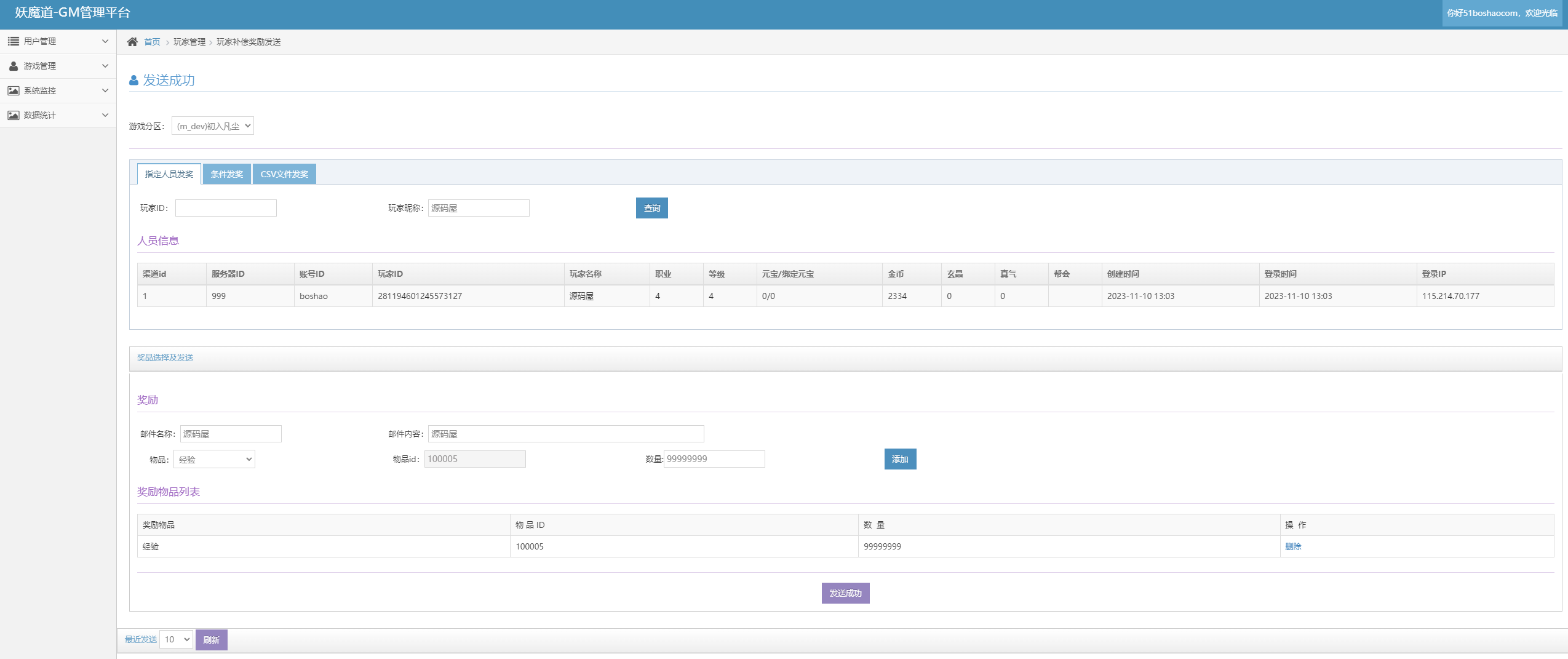Select the 指定人员发奖 tab
Image resolution: width=1568 pixels, height=659 pixels.
click(x=169, y=174)
